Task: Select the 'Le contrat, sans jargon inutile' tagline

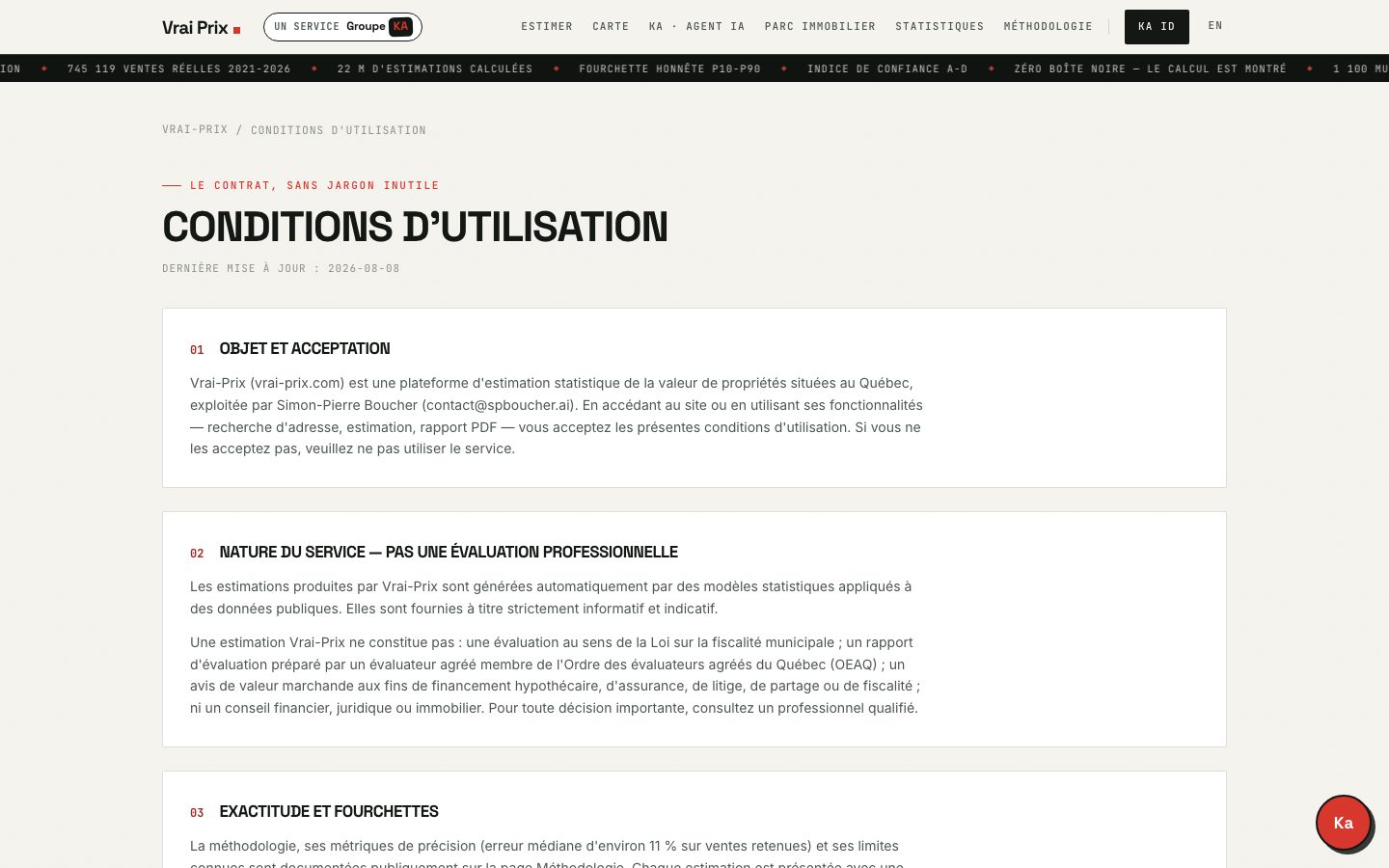Action: [314, 185]
